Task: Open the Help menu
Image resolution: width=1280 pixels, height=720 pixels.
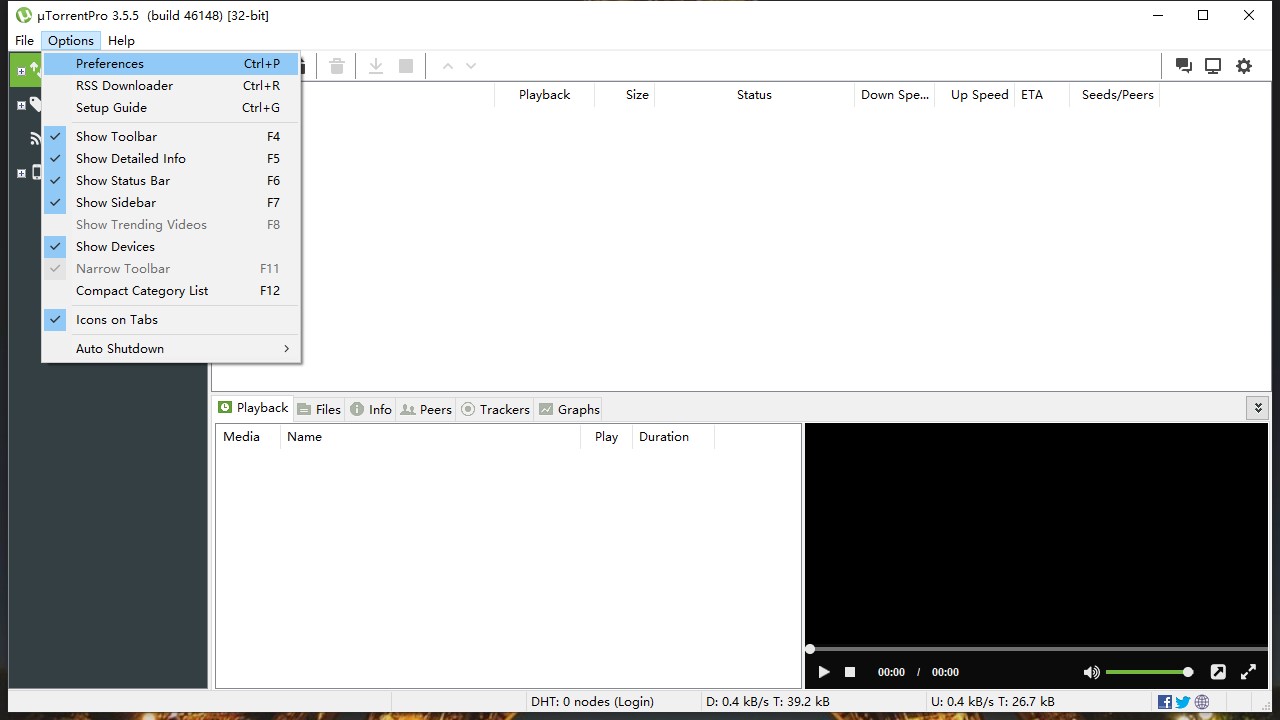Action: [x=121, y=40]
